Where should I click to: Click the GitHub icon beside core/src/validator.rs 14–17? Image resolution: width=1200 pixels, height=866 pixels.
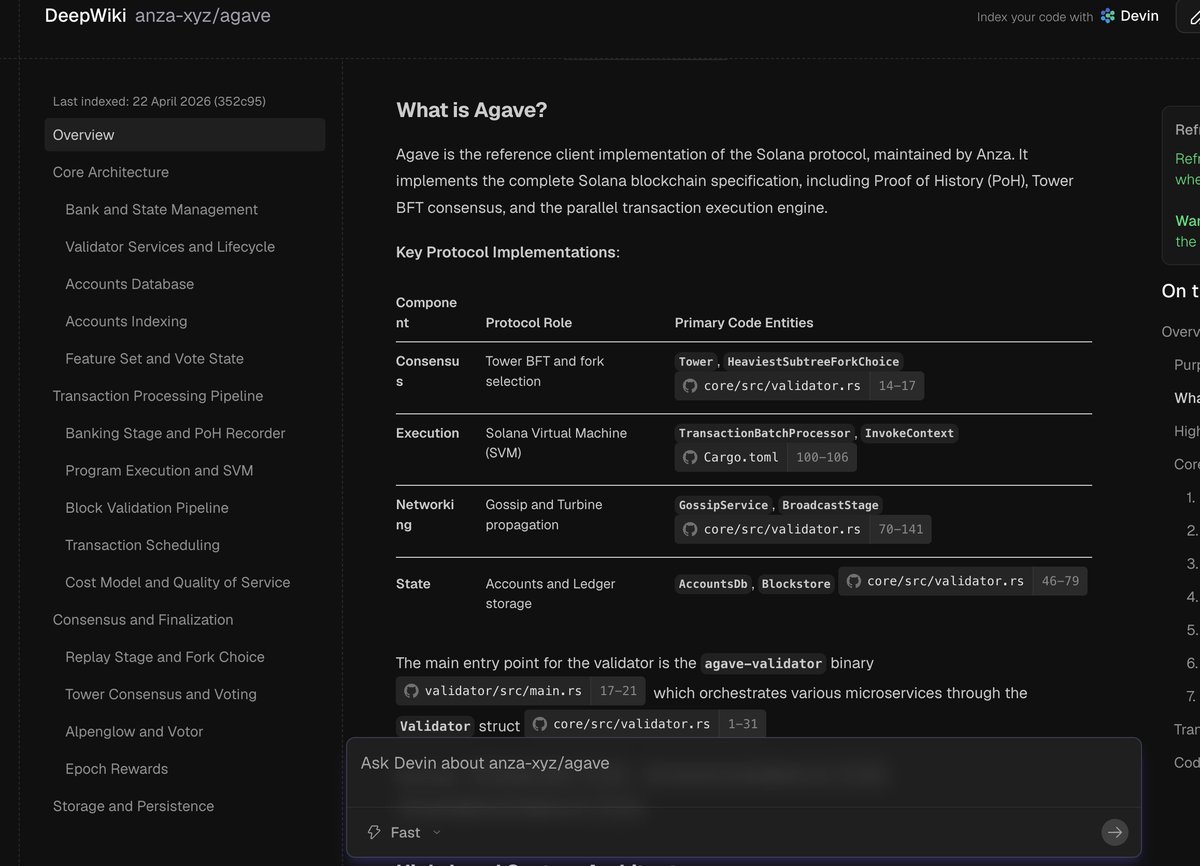[689, 386]
